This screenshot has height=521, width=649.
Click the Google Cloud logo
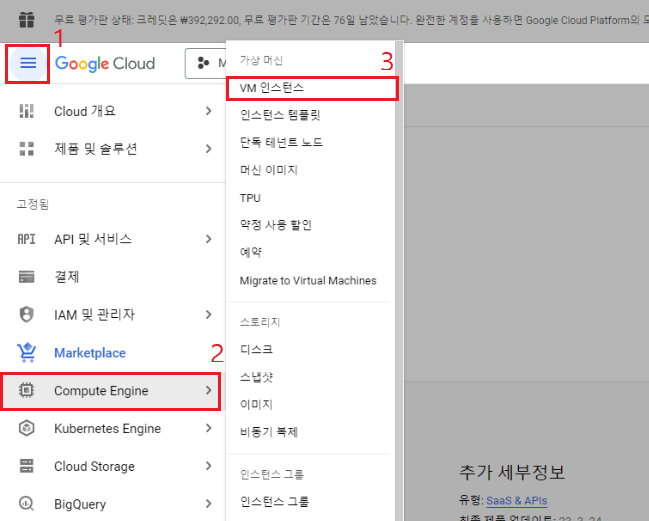click(105, 64)
